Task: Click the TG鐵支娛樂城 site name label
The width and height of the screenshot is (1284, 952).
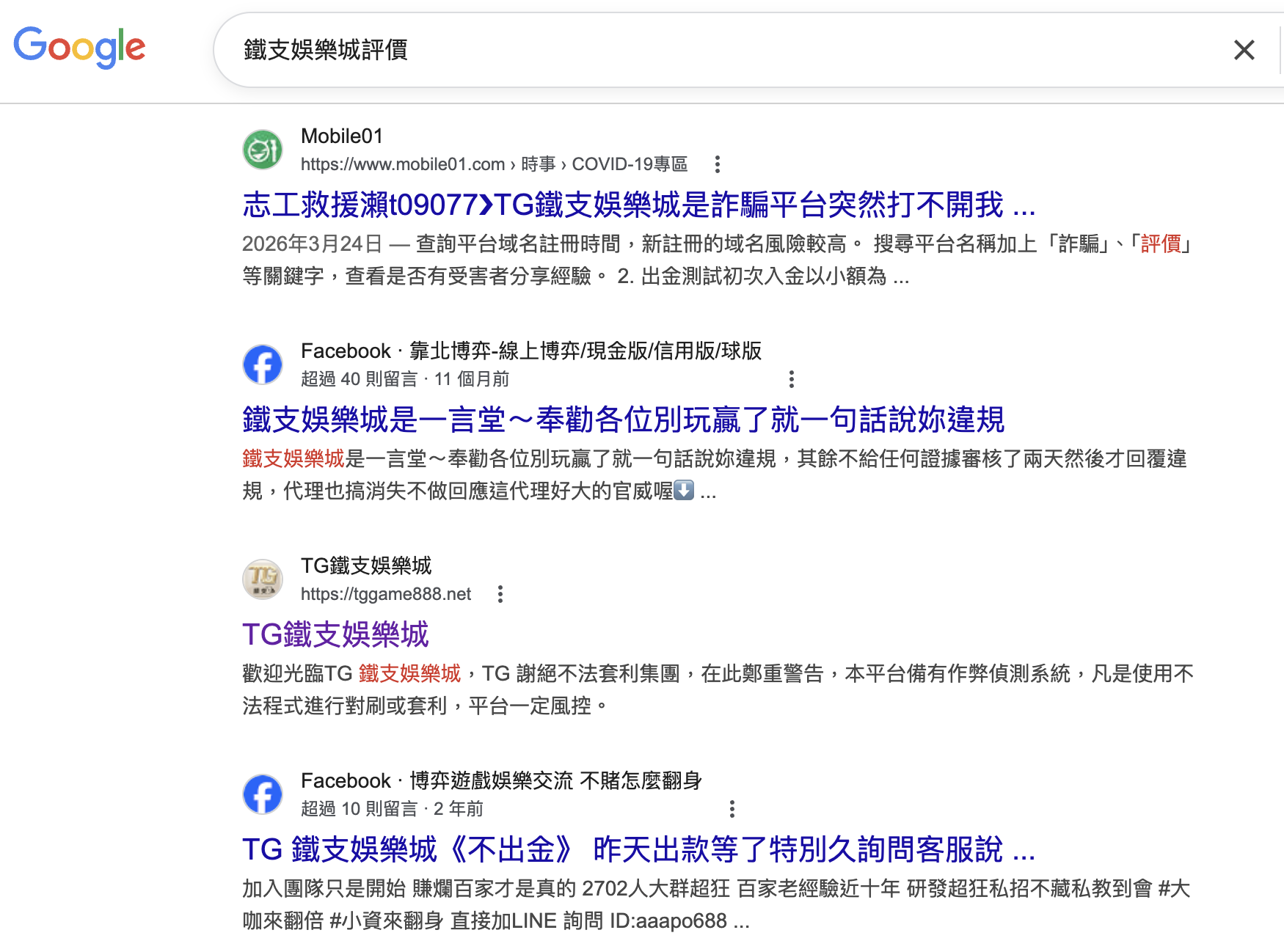Action: click(x=366, y=566)
